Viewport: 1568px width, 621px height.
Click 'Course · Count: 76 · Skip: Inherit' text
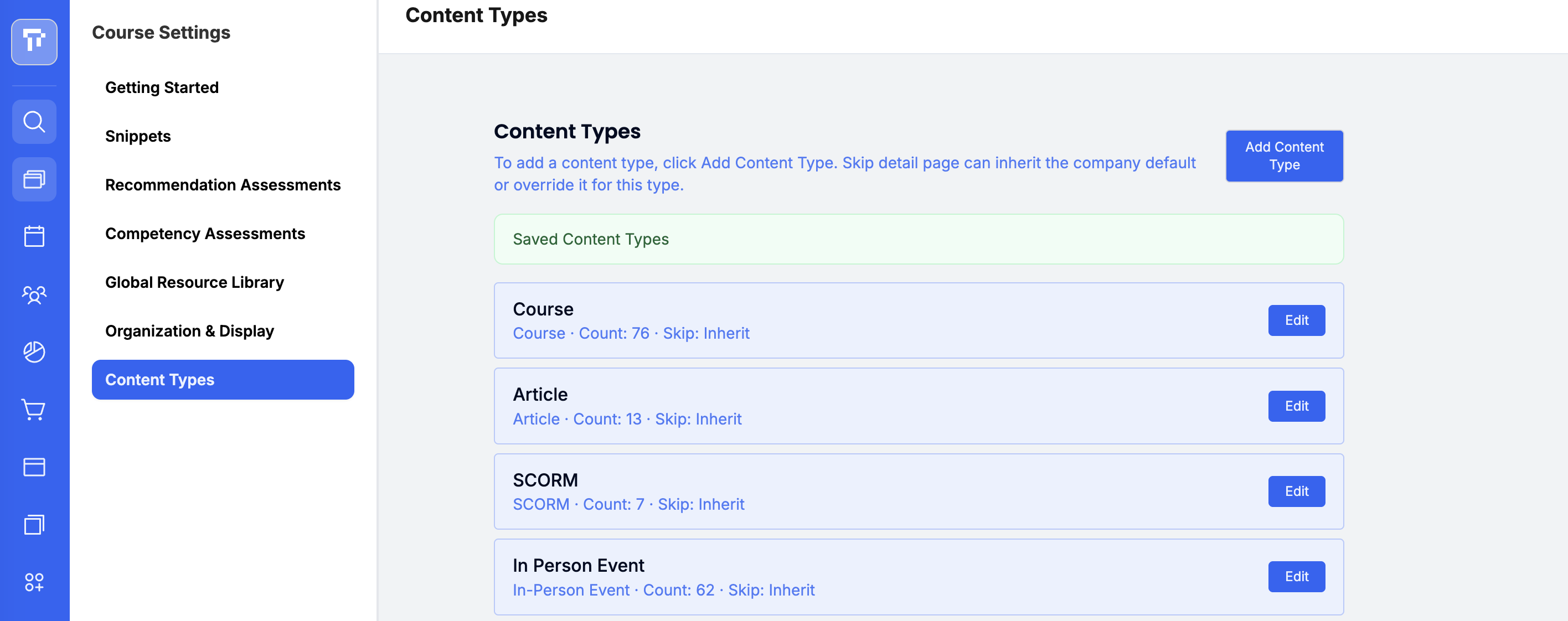[x=631, y=333]
